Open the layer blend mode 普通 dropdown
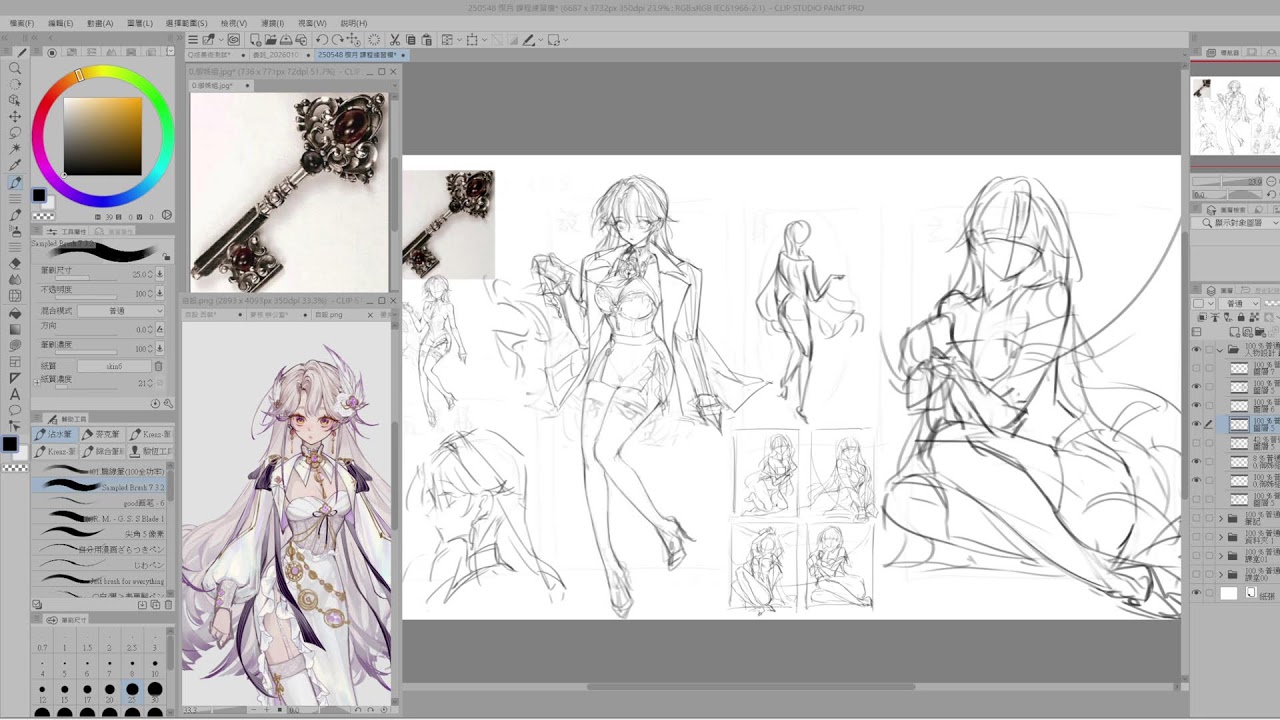This screenshot has height=720, width=1280. [x=1241, y=304]
